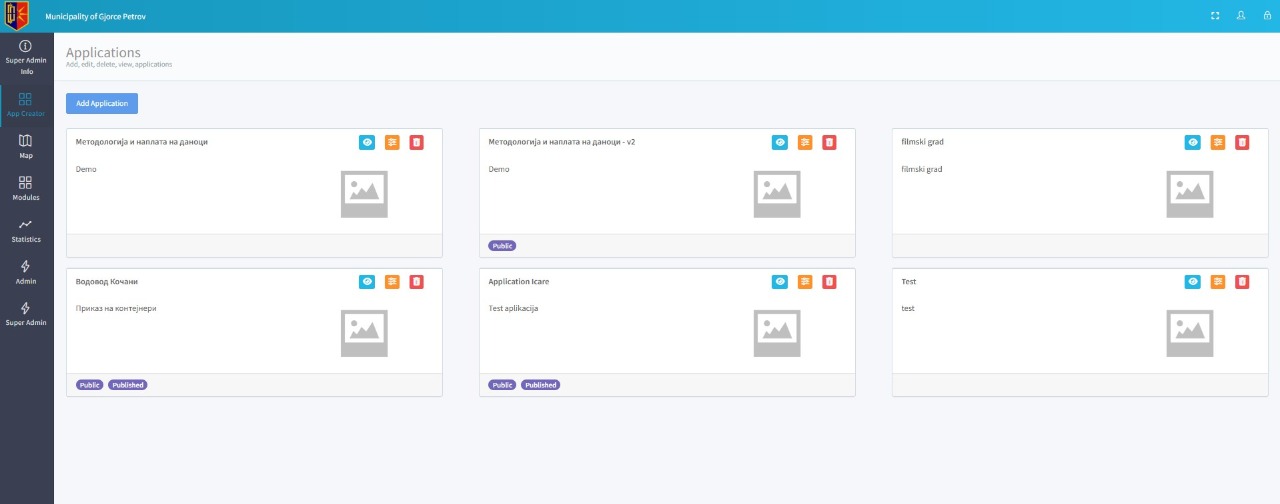Click the Applications page heading
Image resolution: width=1280 pixels, height=504 pixels.
(x=103, y=52)
